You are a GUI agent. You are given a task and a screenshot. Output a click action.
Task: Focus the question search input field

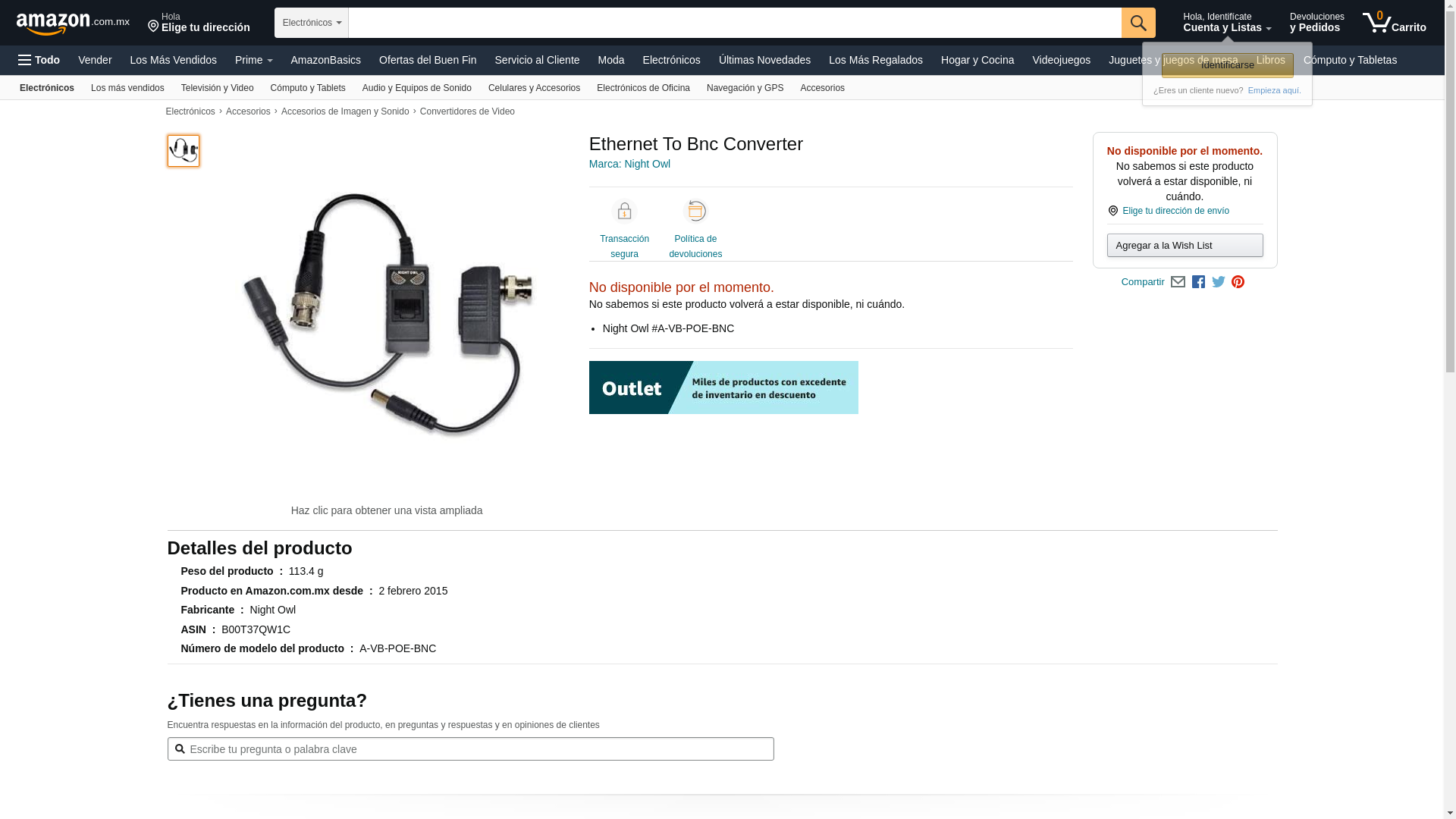[x=470, y=749]
